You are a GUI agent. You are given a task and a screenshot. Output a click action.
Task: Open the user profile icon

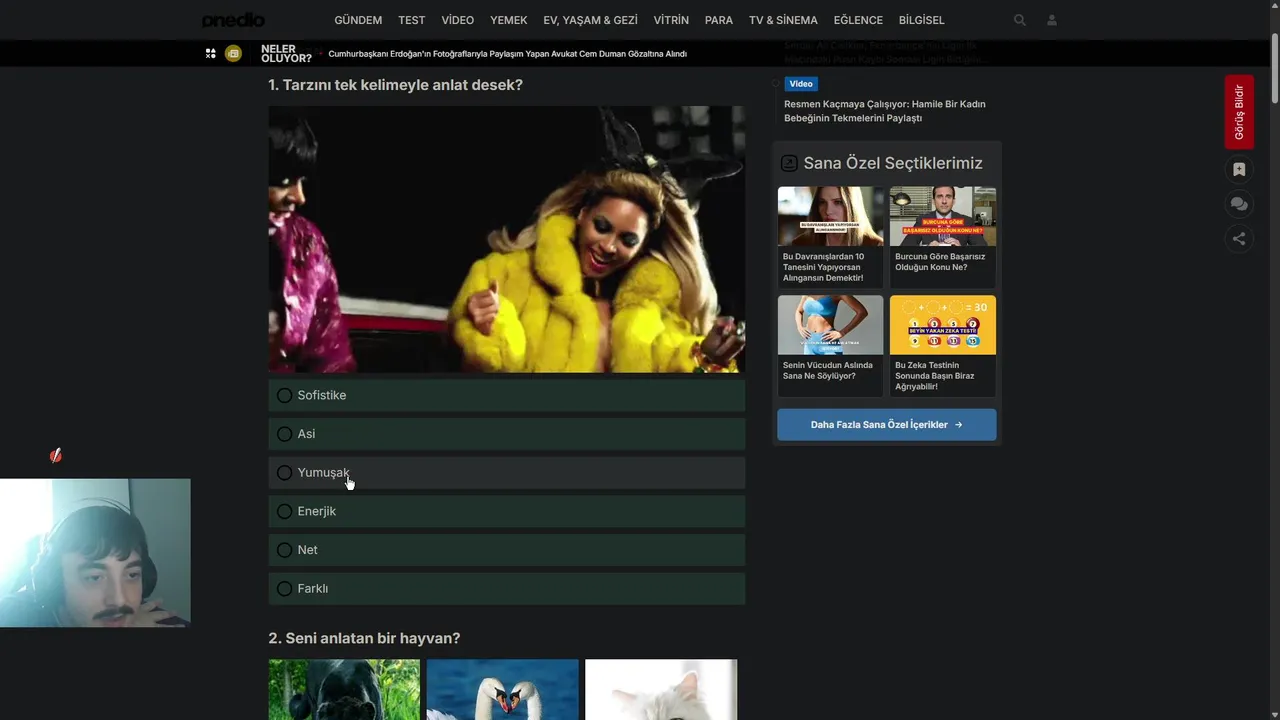pyautogui.click(x=1052, y=20)
